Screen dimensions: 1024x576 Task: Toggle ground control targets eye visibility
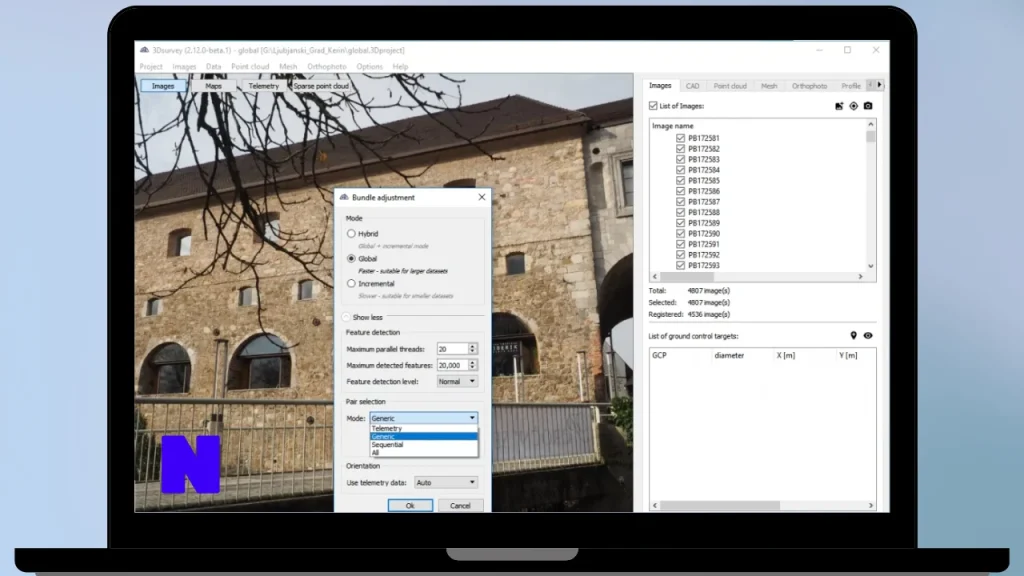(x=868, y=336)
